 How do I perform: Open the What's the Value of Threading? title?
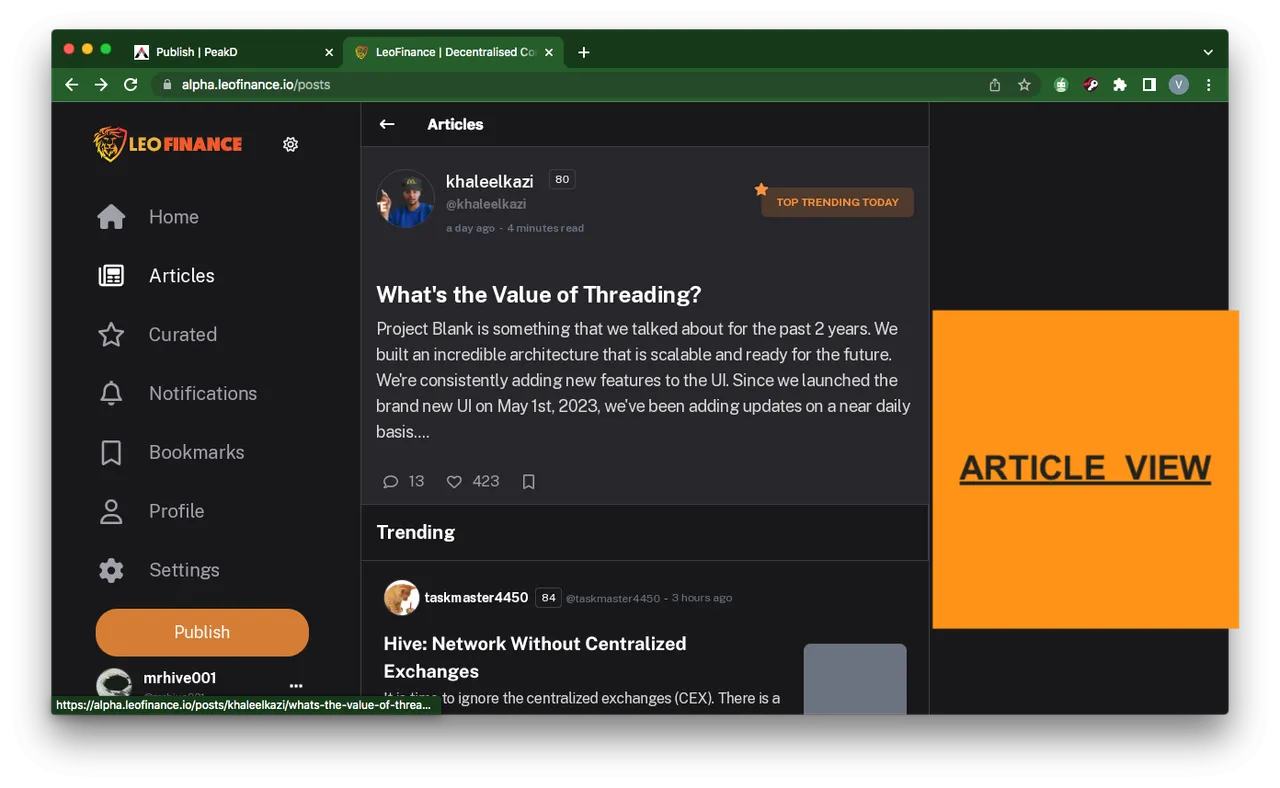click(539, 295)
